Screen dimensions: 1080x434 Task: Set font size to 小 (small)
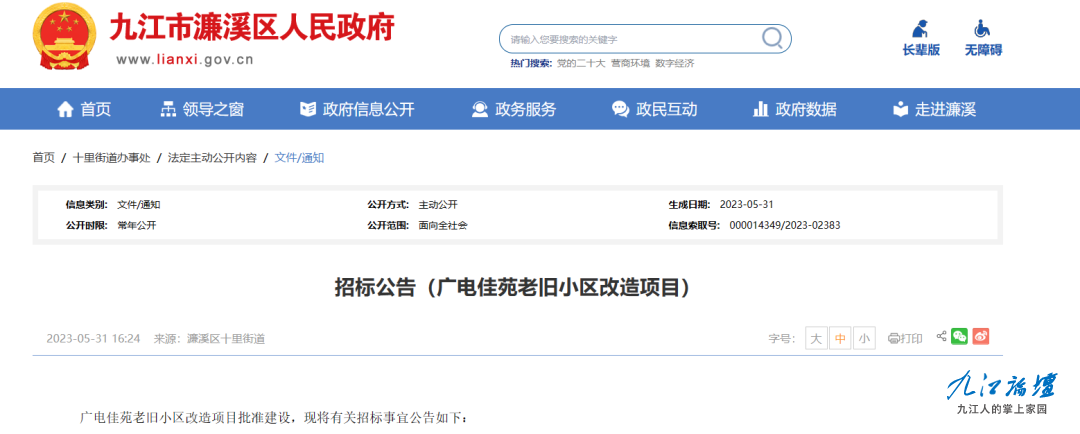(x=864, y=339)
